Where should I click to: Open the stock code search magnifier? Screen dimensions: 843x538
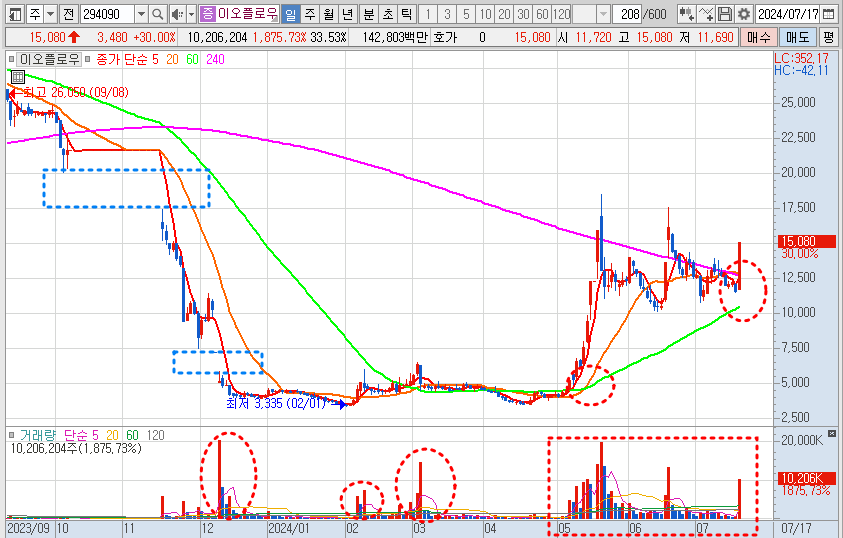[158, 14]
